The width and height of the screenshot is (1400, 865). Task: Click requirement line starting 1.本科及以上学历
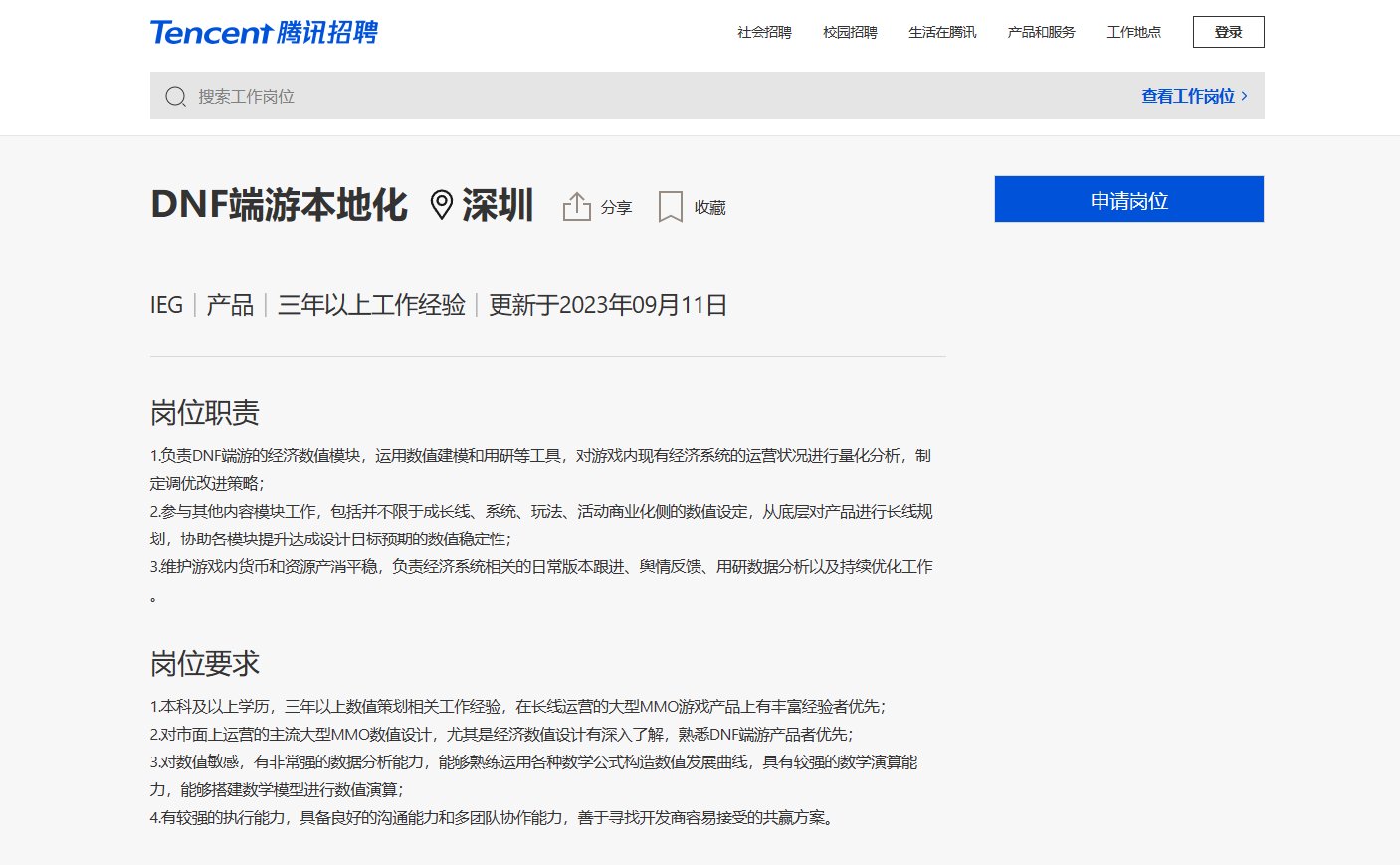click(517, 706)
